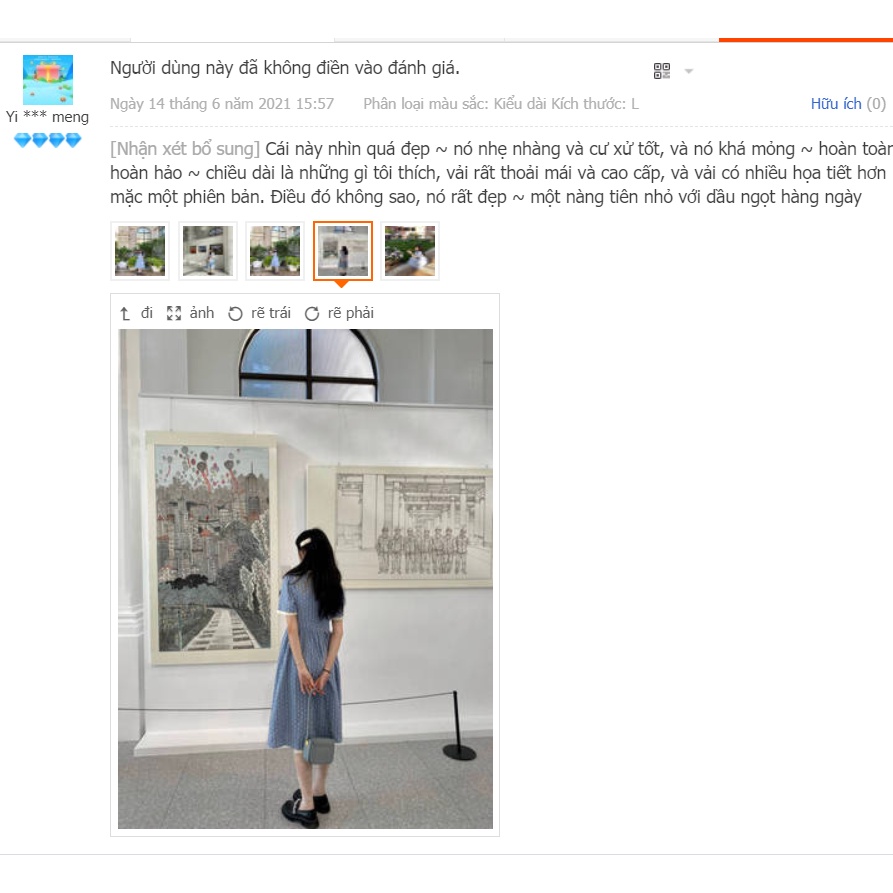Click the ảnh label to view original
Viewport: 893px width, 893px height.
click(202, 313)
